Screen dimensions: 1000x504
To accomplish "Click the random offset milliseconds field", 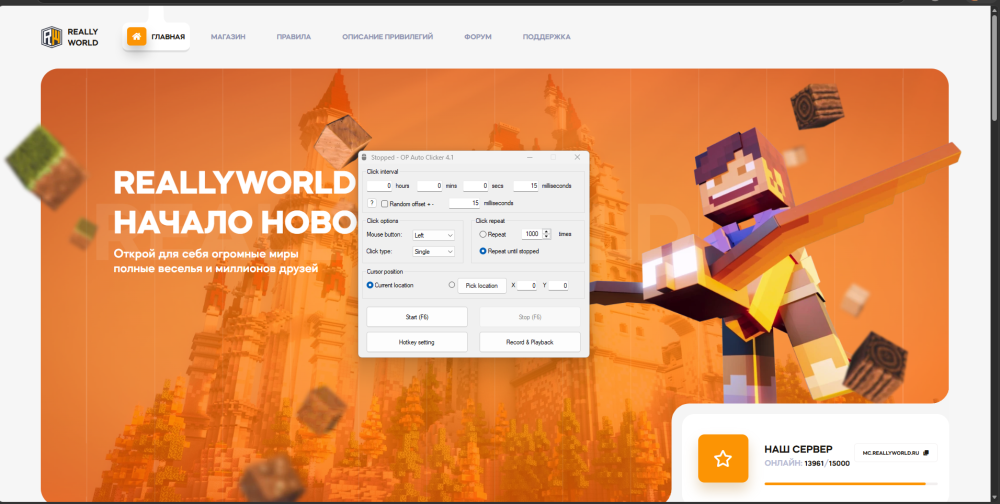I will click(x=465, y=203).
